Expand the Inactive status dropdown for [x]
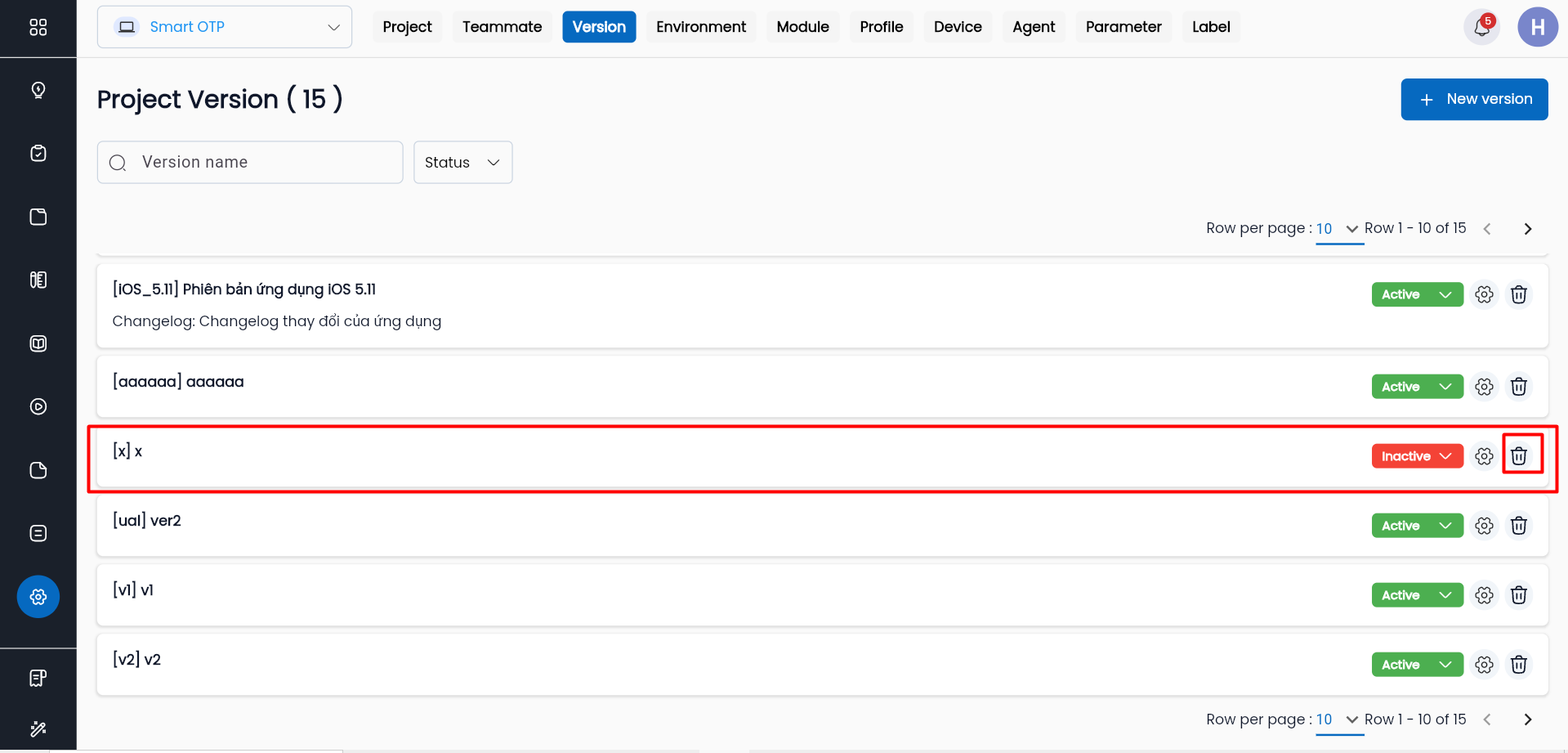Screen dimensions: 1568x753 pyautogui.click(x=1416, y=456)
